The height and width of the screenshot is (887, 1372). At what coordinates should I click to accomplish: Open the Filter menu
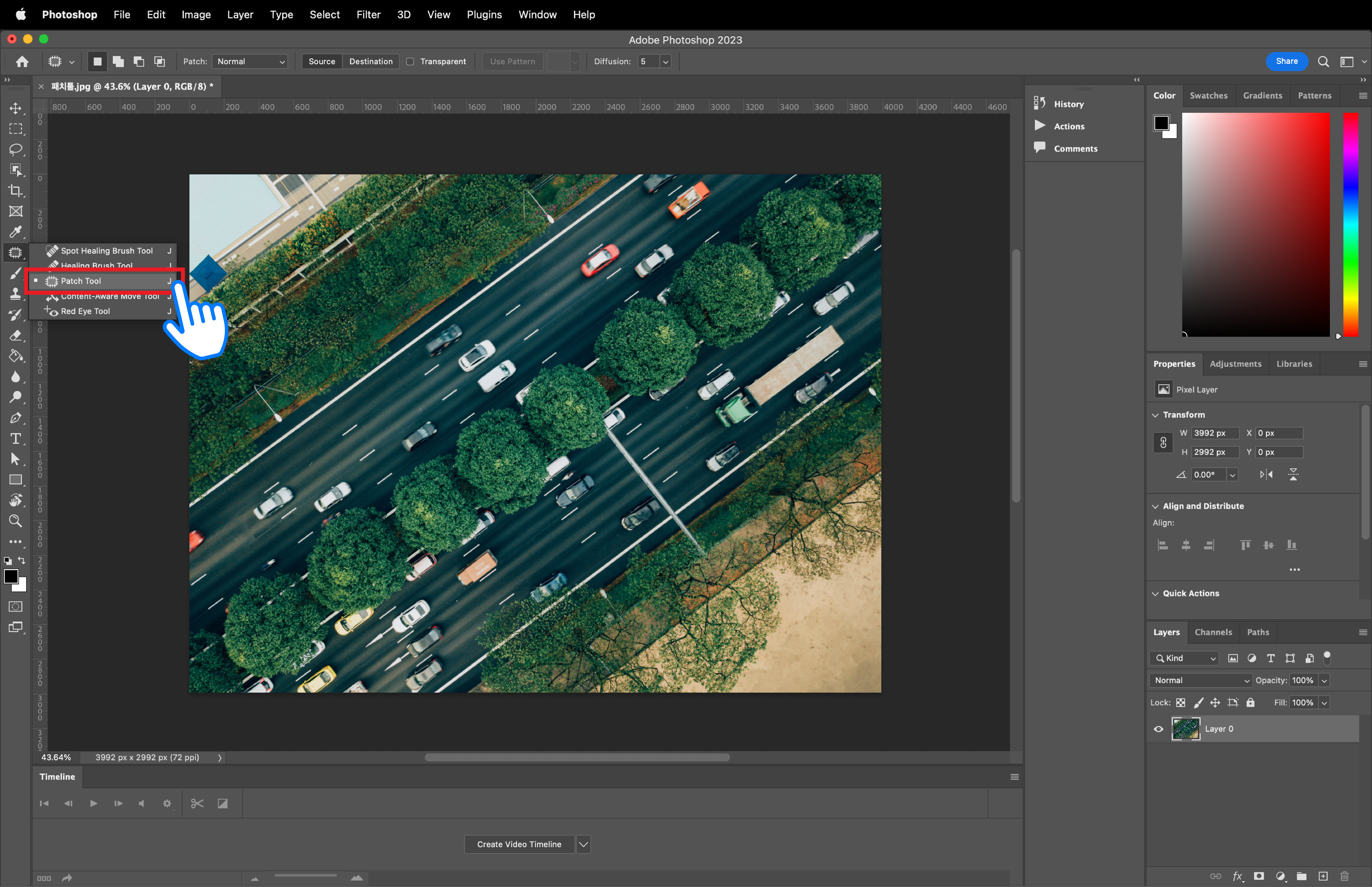tap(368, 14)
